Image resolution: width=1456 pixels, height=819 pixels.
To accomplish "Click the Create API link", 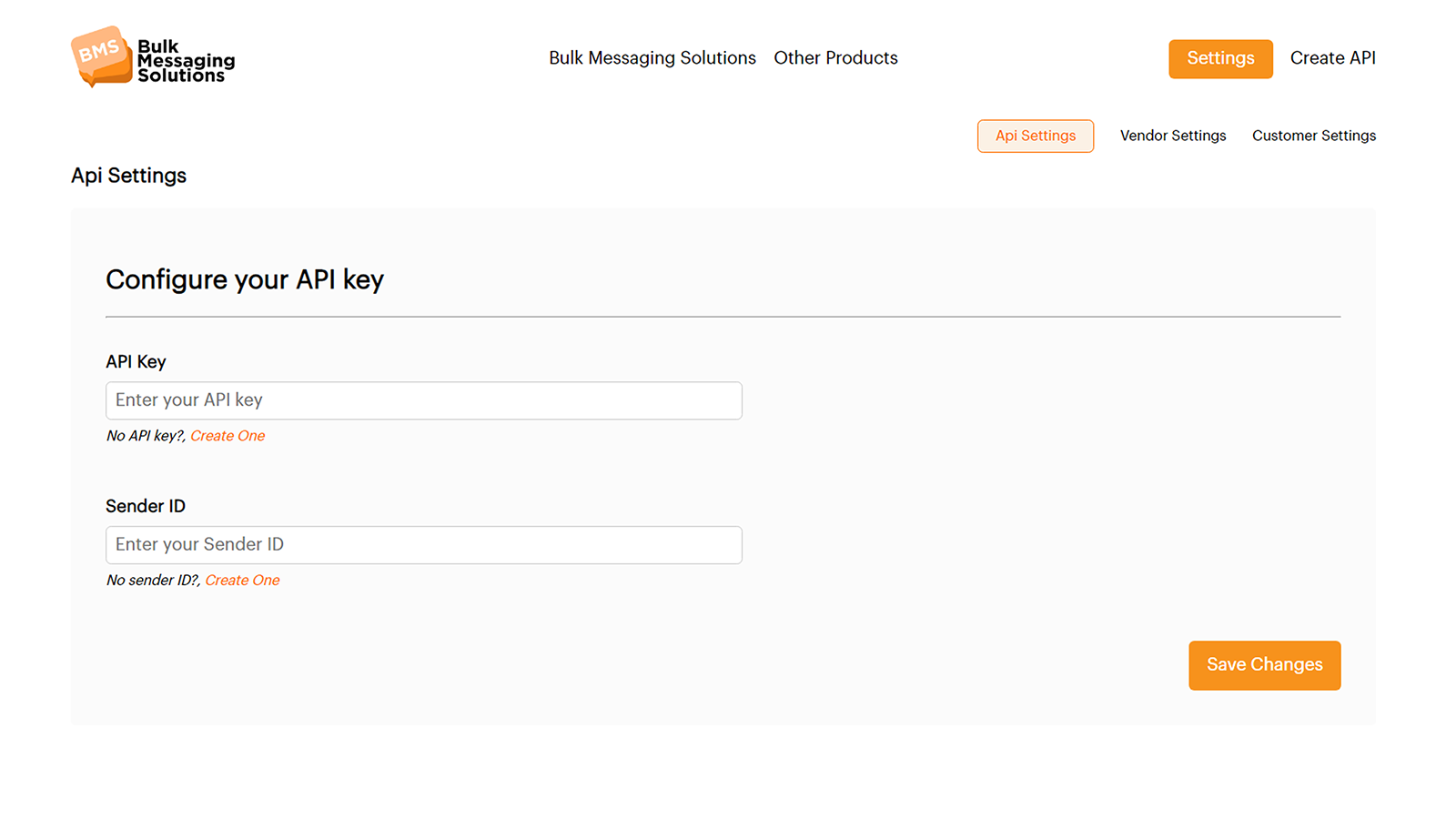I will click(x=1332, y=57).
